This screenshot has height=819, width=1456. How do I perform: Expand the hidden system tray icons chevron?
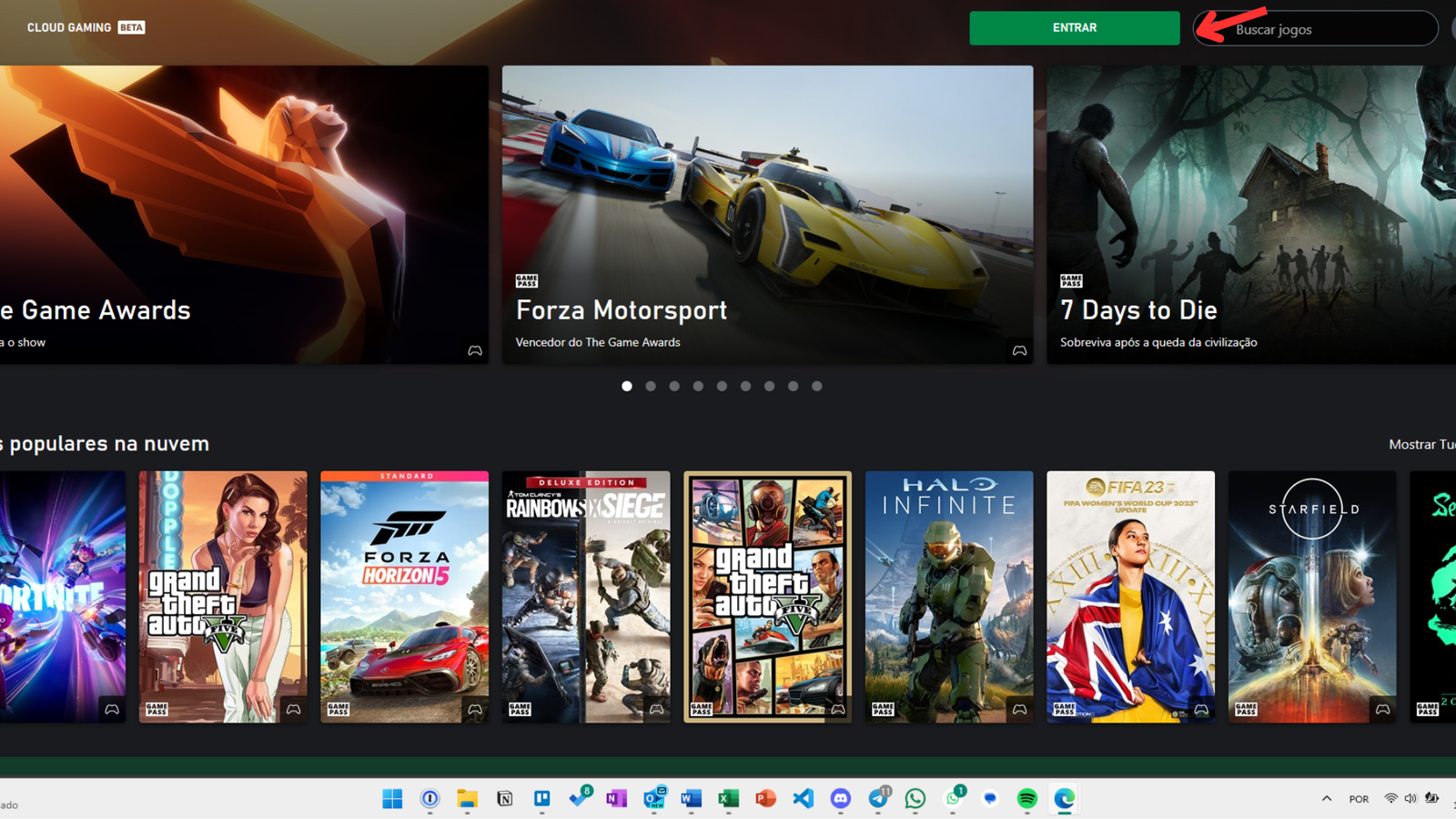coord(1327,798)
